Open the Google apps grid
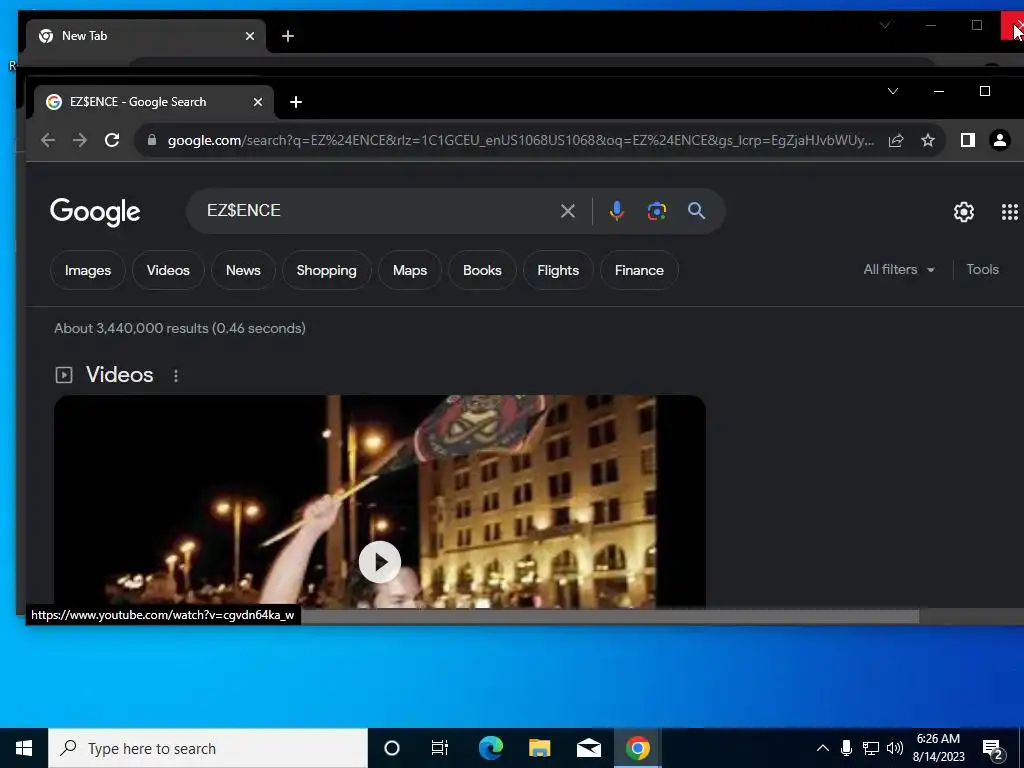The image size is (1024, 768). tap(1010, 212)
